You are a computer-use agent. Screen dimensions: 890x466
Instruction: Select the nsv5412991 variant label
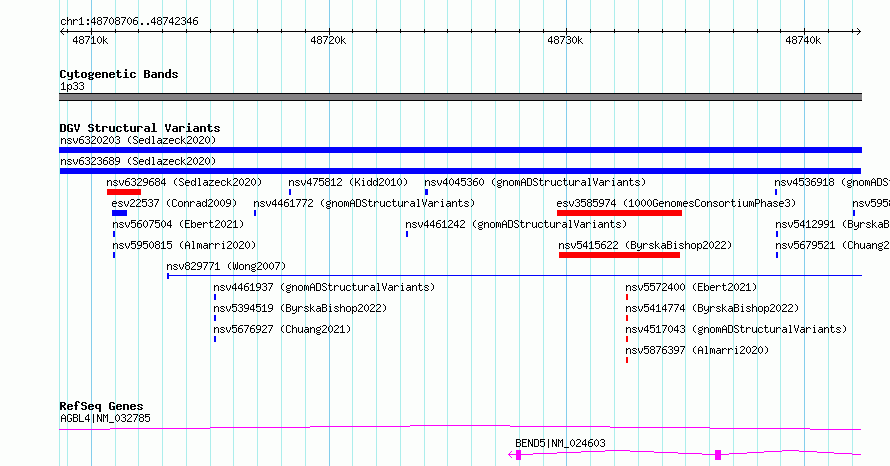(x=832, y=224)
